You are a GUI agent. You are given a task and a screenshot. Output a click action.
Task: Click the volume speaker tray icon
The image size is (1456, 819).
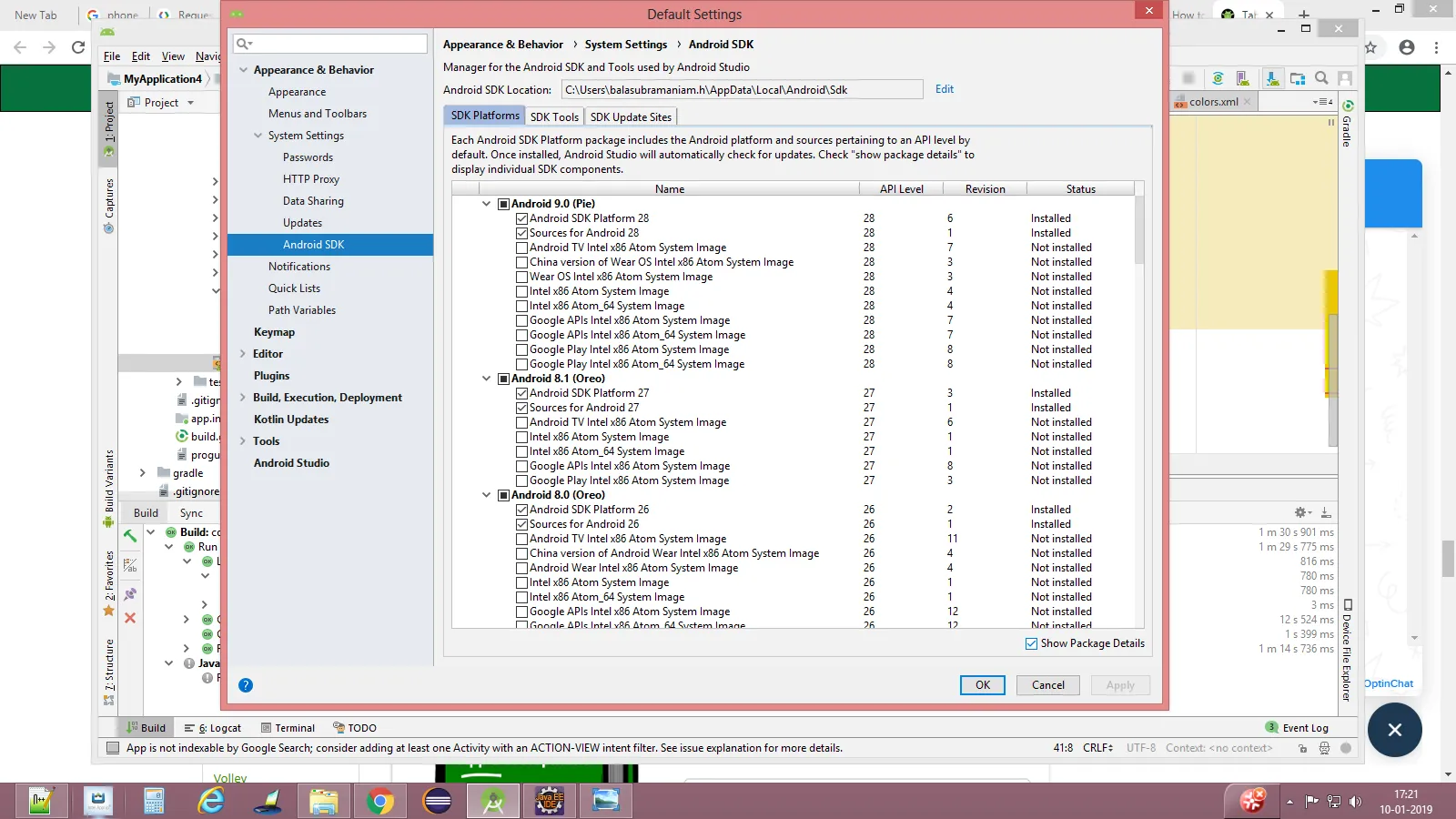pyautogui.click(x=1356, y=802)
